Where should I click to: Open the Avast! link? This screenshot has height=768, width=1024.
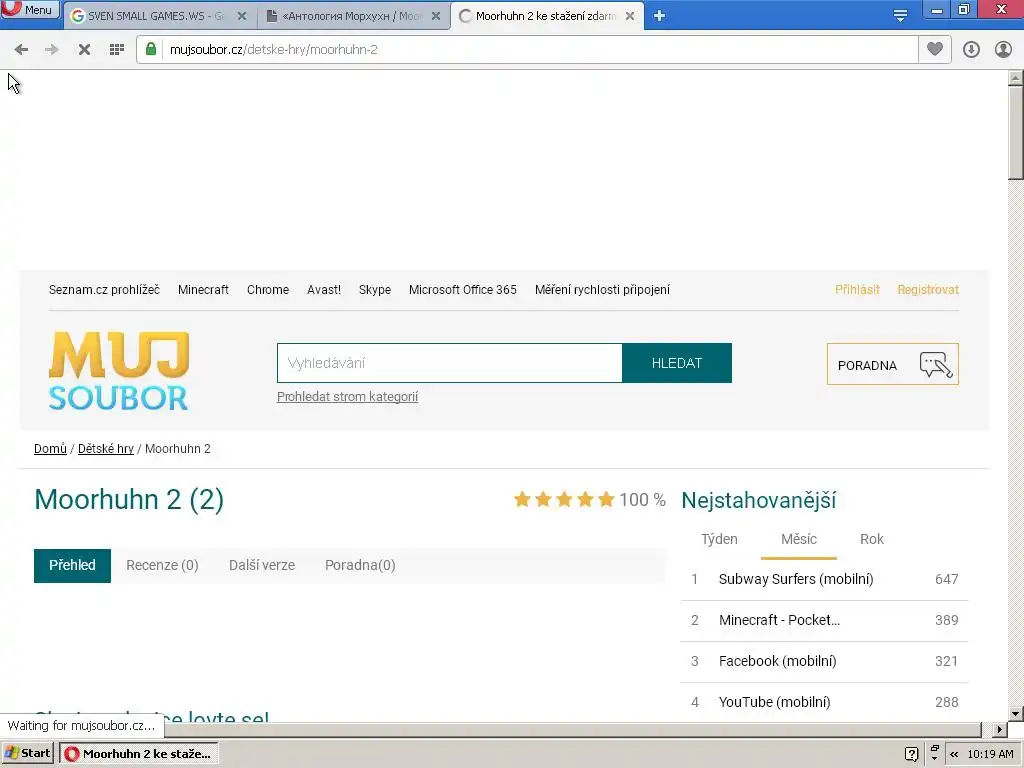(324, 290)
